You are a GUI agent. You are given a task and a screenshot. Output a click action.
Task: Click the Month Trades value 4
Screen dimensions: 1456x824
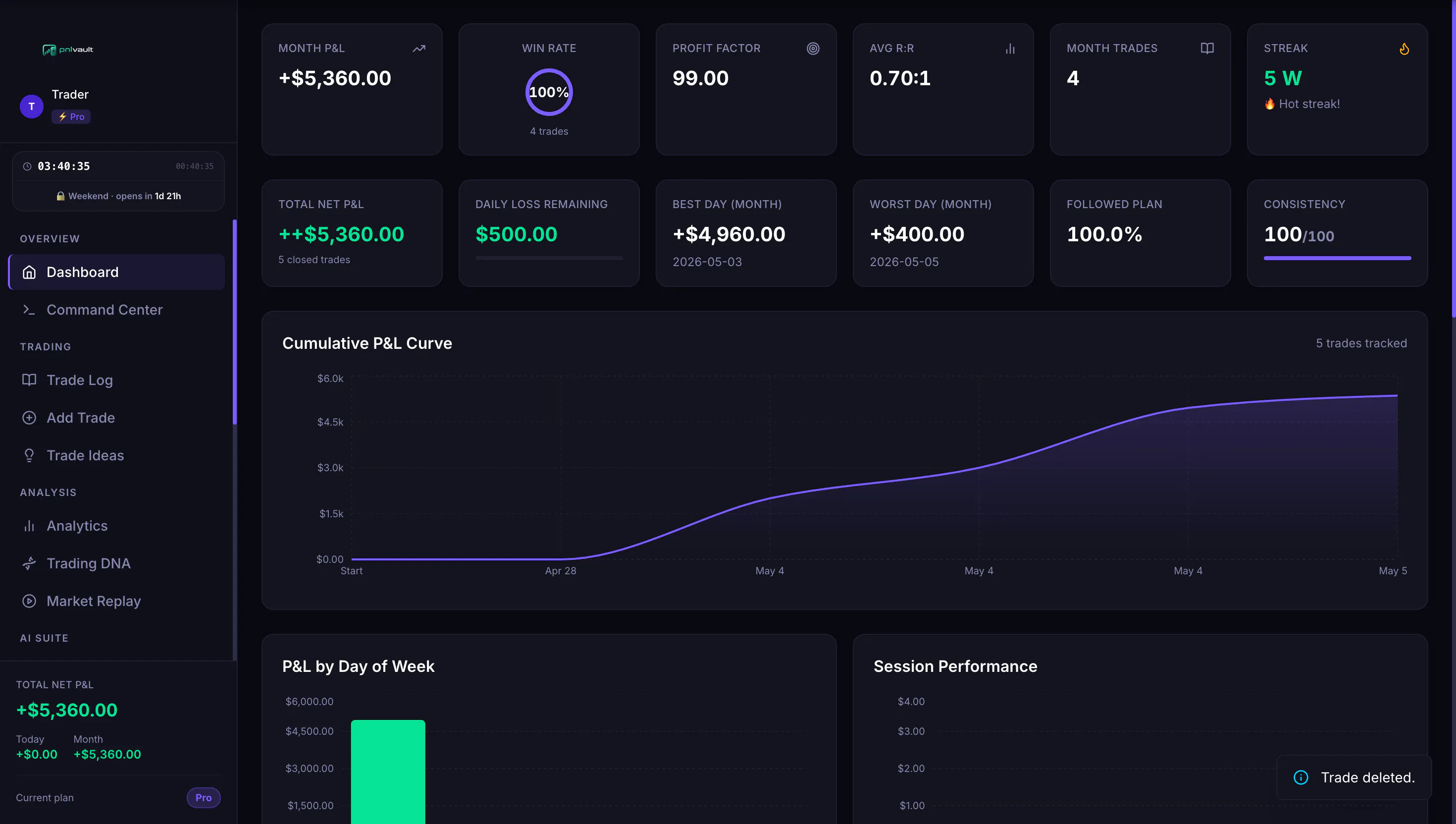[1073, 78]
